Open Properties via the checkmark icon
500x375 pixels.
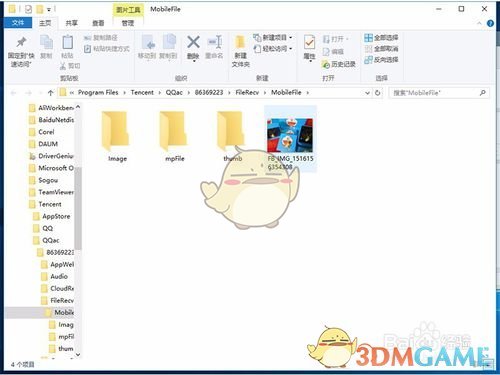tap(309, 43)
